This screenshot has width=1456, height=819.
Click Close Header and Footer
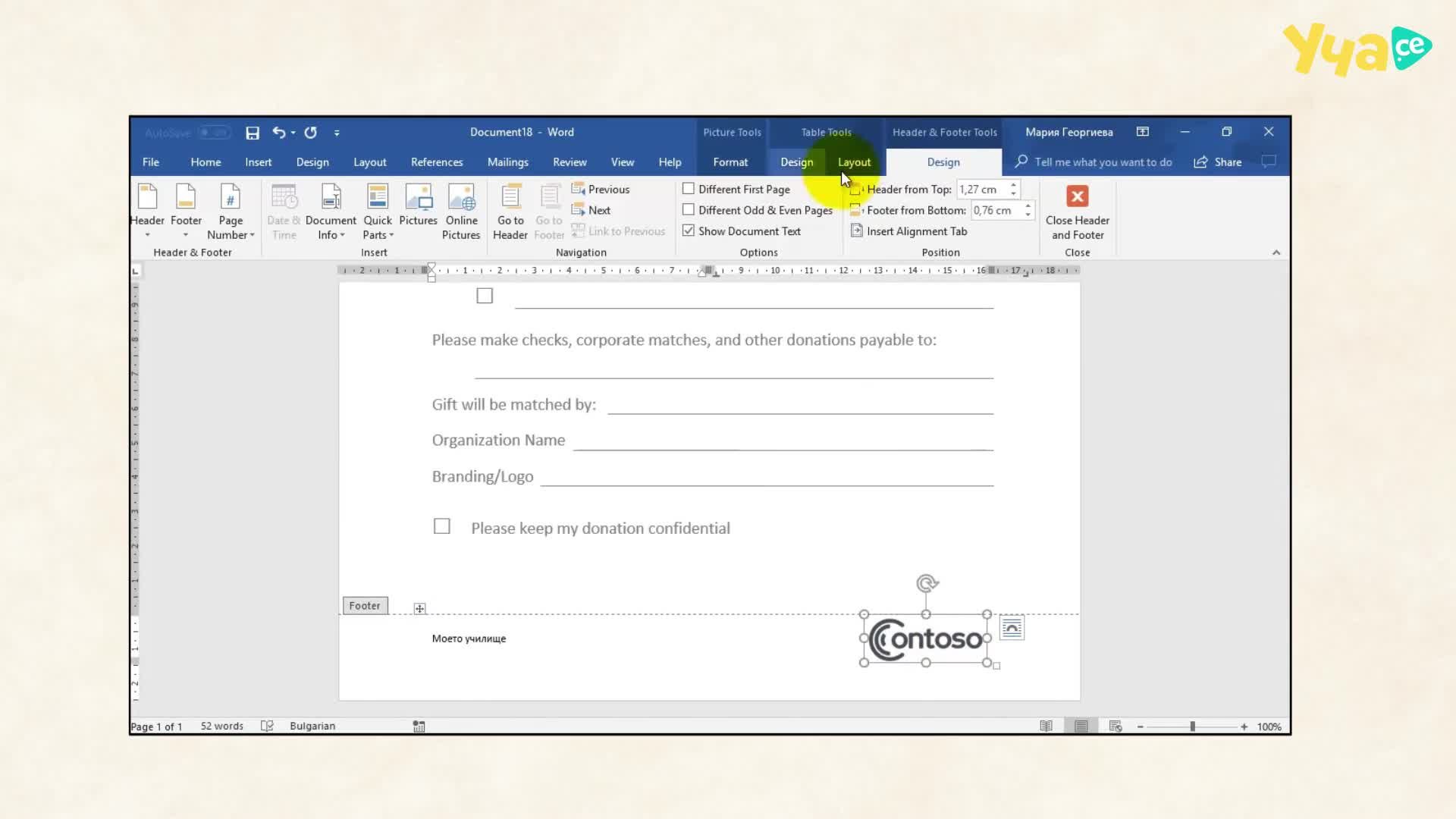pos(1077,212)
